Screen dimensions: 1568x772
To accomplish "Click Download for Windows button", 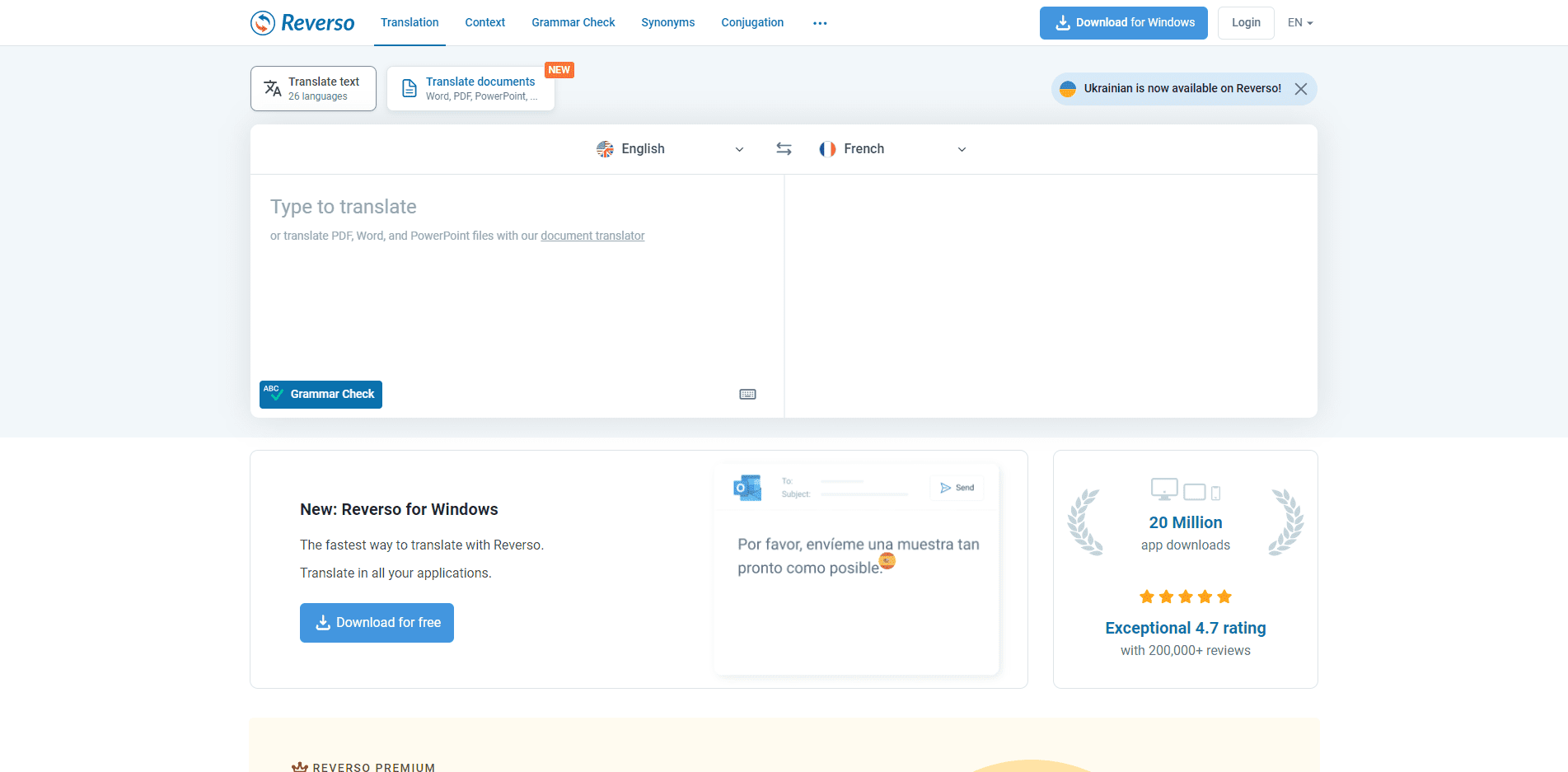I will tap(1123, 22).
